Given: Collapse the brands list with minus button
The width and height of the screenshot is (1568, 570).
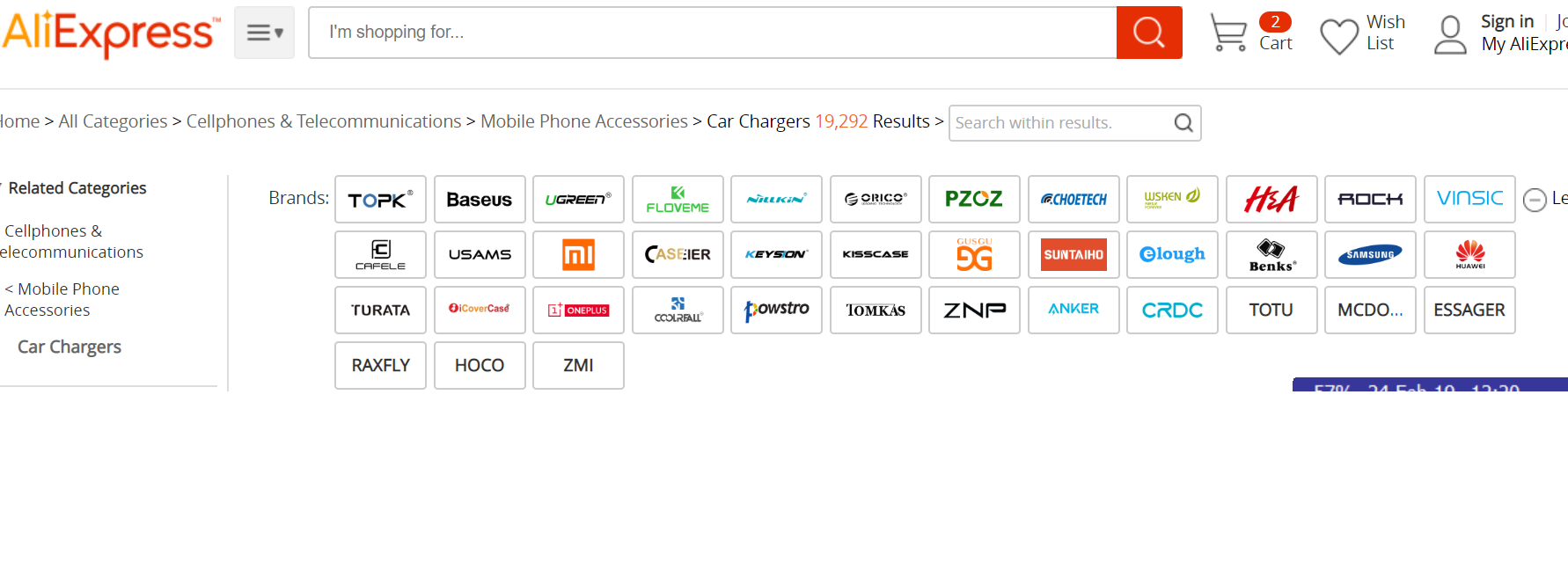Looking at the screenshot, I should (x=1535, y=200).
